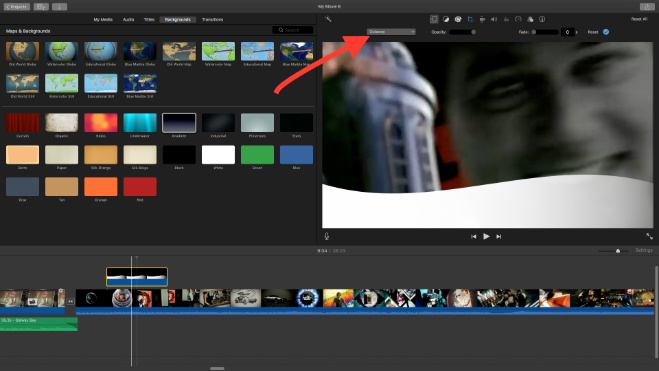Switch to My Media tab
Image resolution: width=659 pixels, height=371 pixels.
[103, 20]
